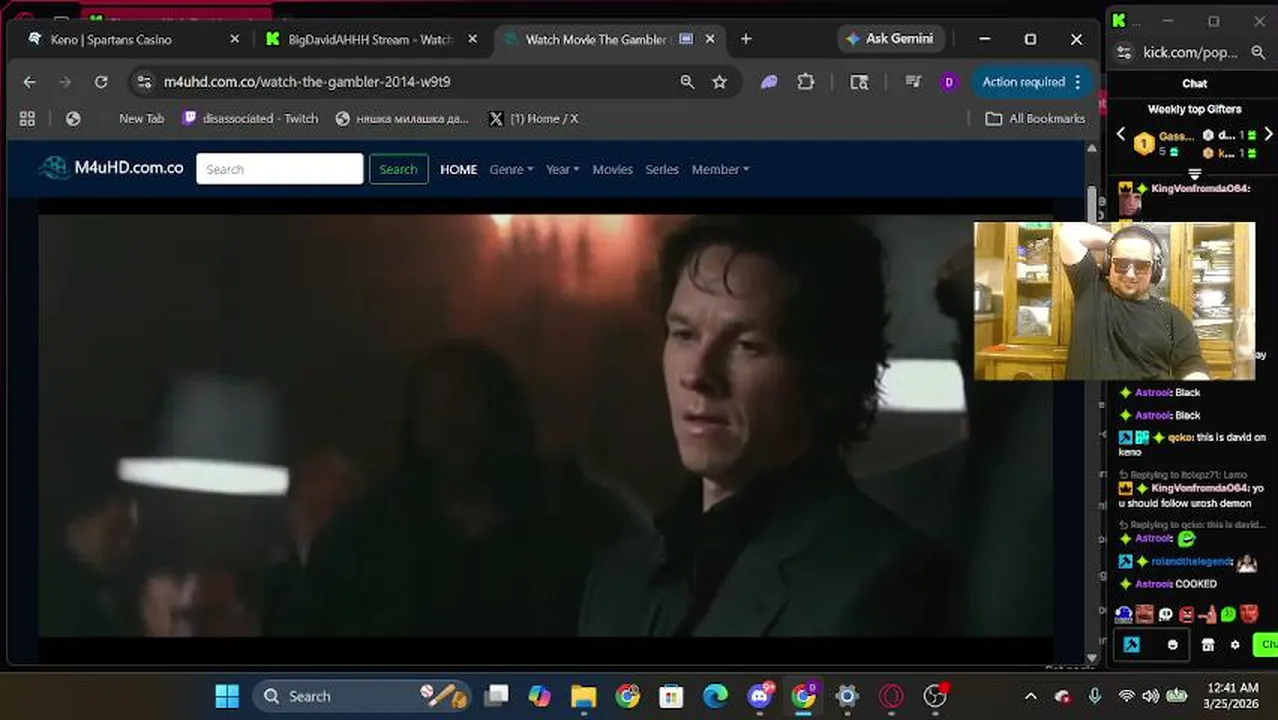Viewport: 1278px width, 720px height.
Task: Open Kick chat settings gear icon
Action: tap(1235, 645)
